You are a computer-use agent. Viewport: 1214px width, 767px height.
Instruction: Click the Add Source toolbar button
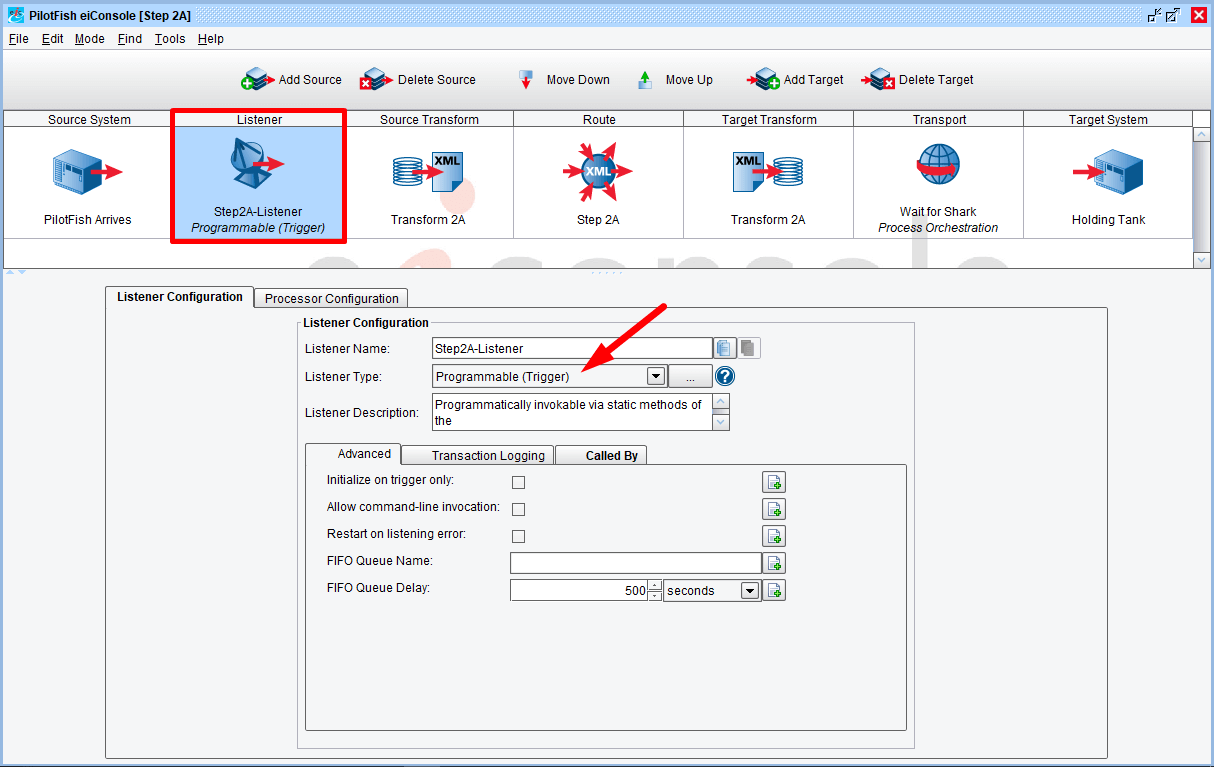(x=291, y=80)
